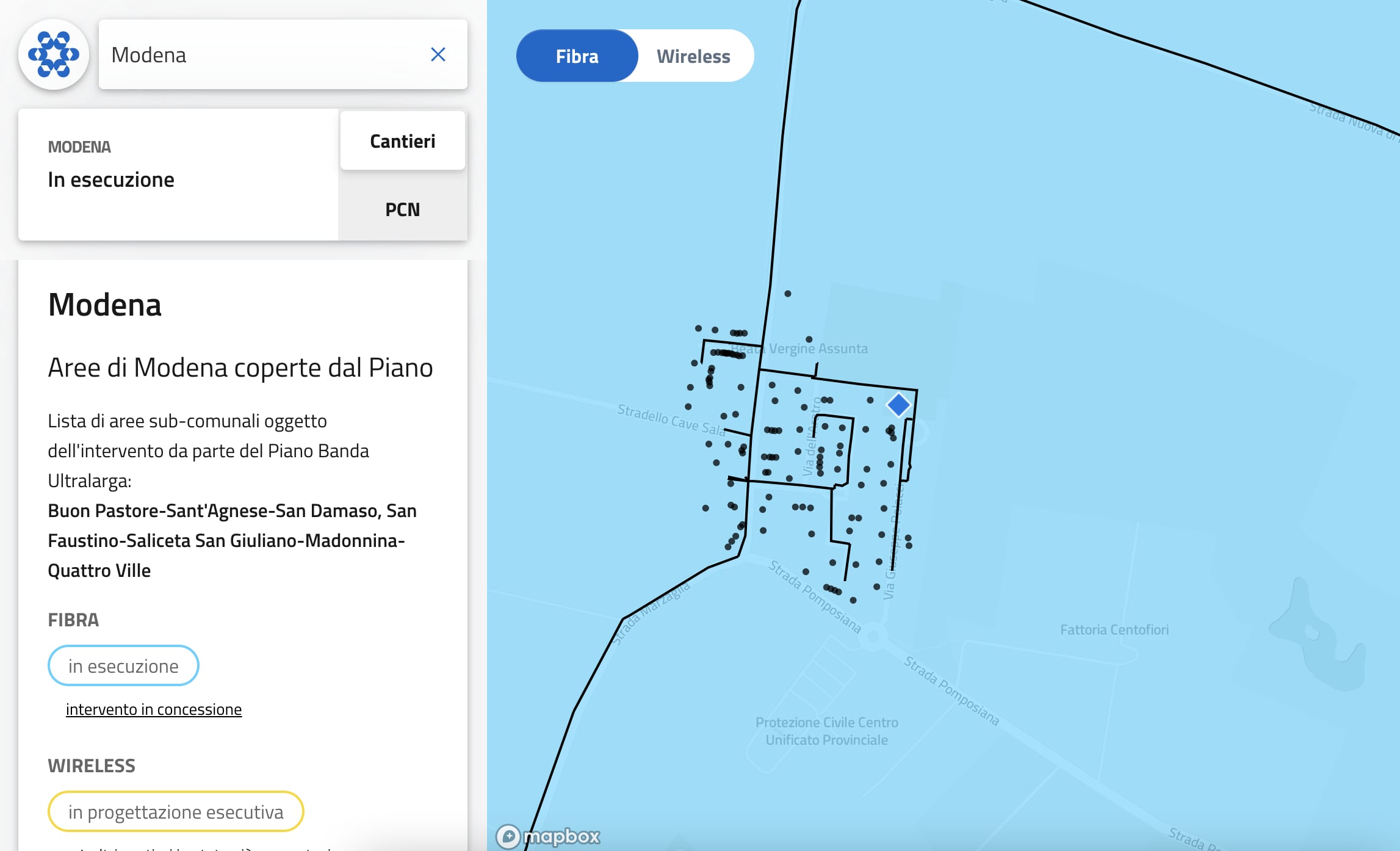This screenshot has width=1400, height=851.
Task: Click the blue flower logo icon
Action: (x=54, y=54)
